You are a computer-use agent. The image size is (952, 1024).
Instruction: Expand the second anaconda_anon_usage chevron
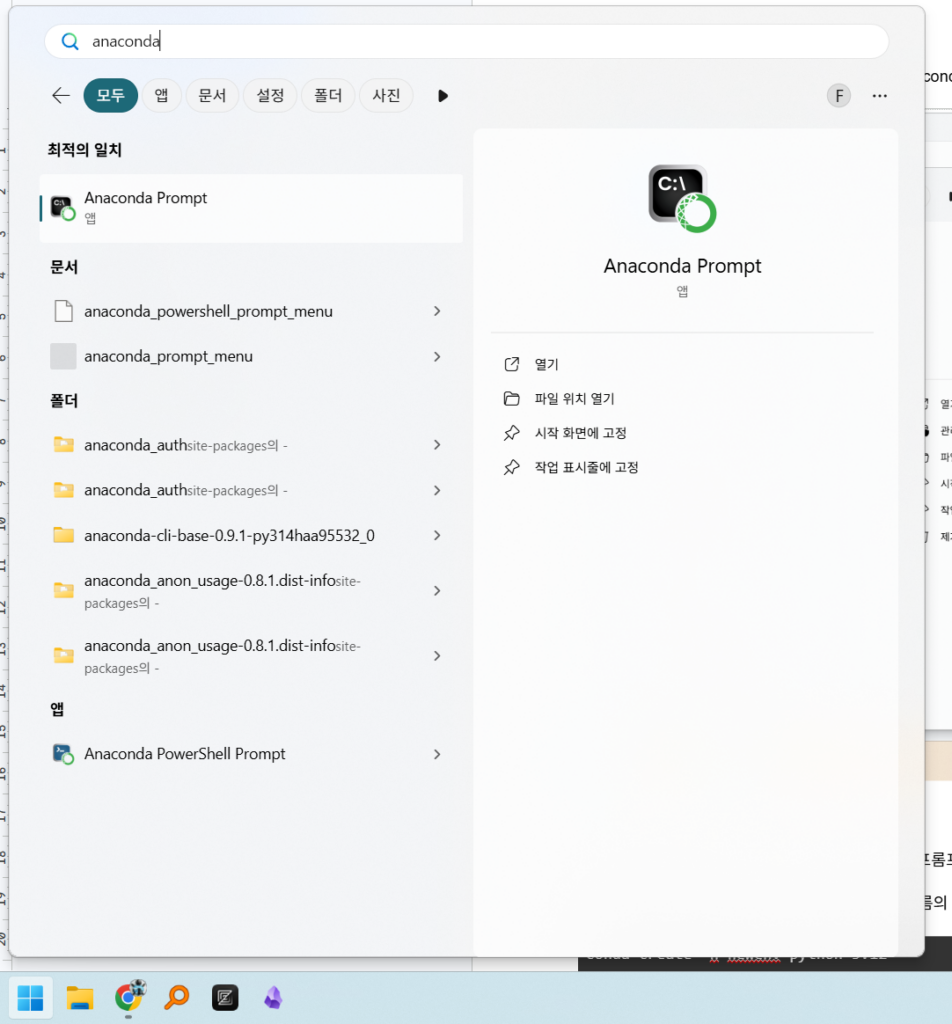click(x=437, y=656)
